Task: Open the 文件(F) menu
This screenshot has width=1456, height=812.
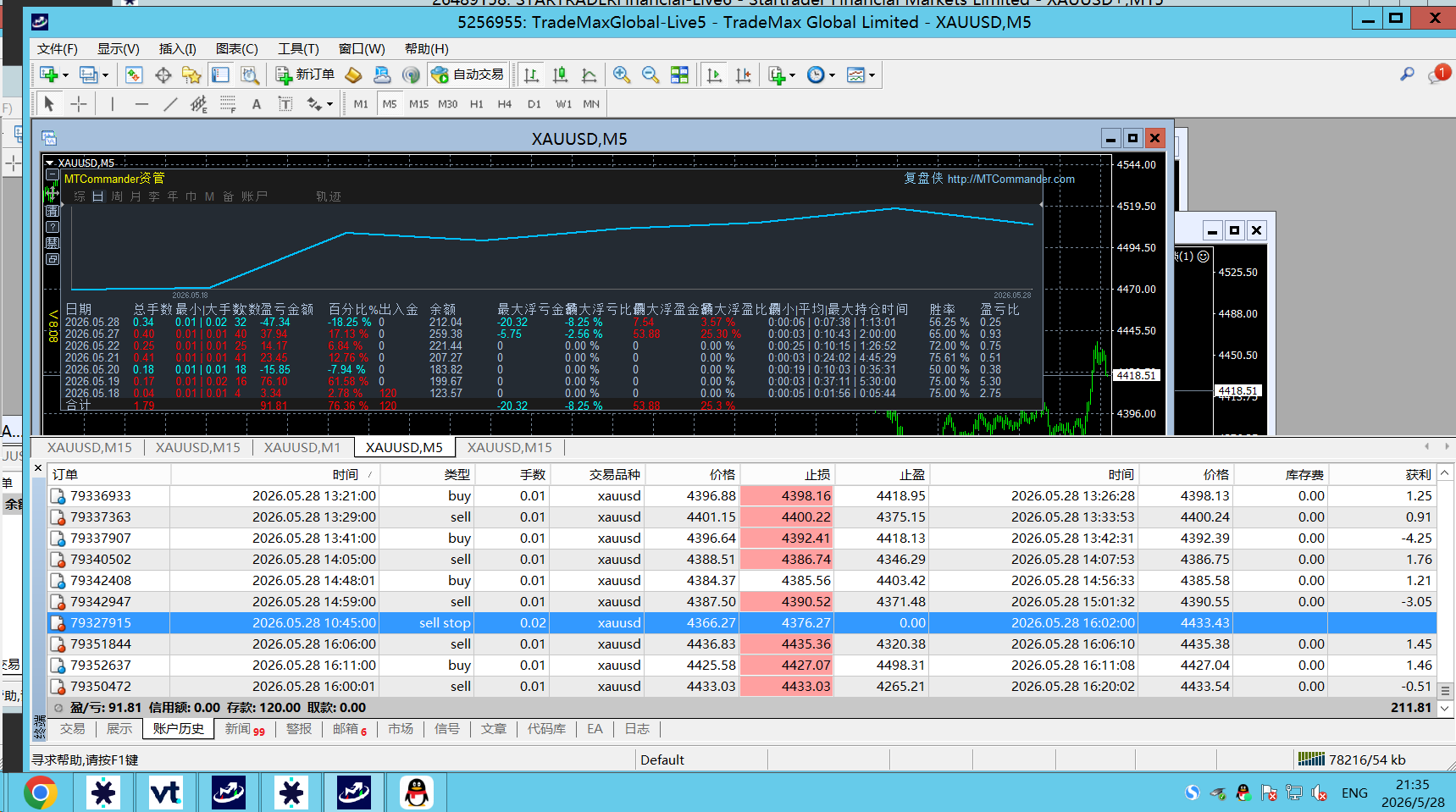Action: pyautogui.click(x=58, y=49)
